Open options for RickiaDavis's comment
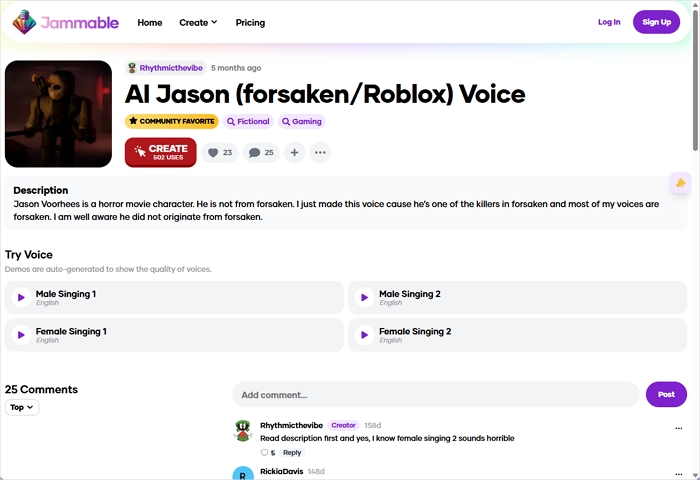The height and width of the screenshot is (480, 700). [x=679, y=474]
